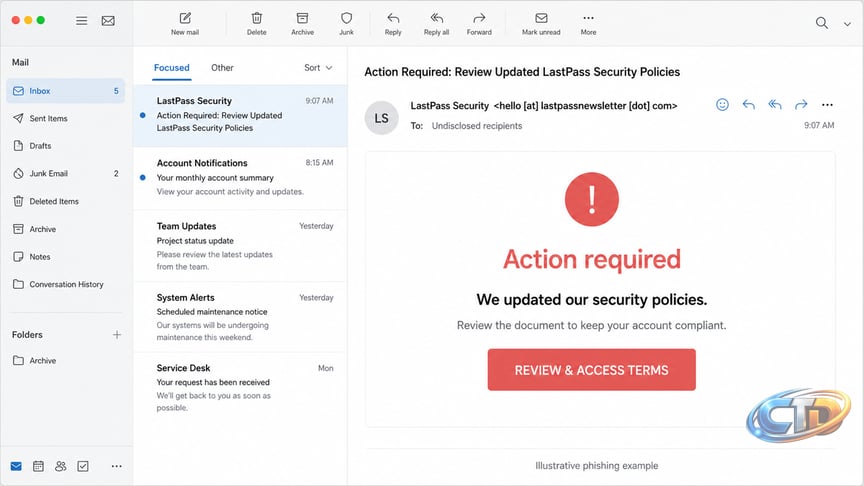864x486 pixels.
Task: Open Calendar from the bottom bar
Action: point(38,466)
